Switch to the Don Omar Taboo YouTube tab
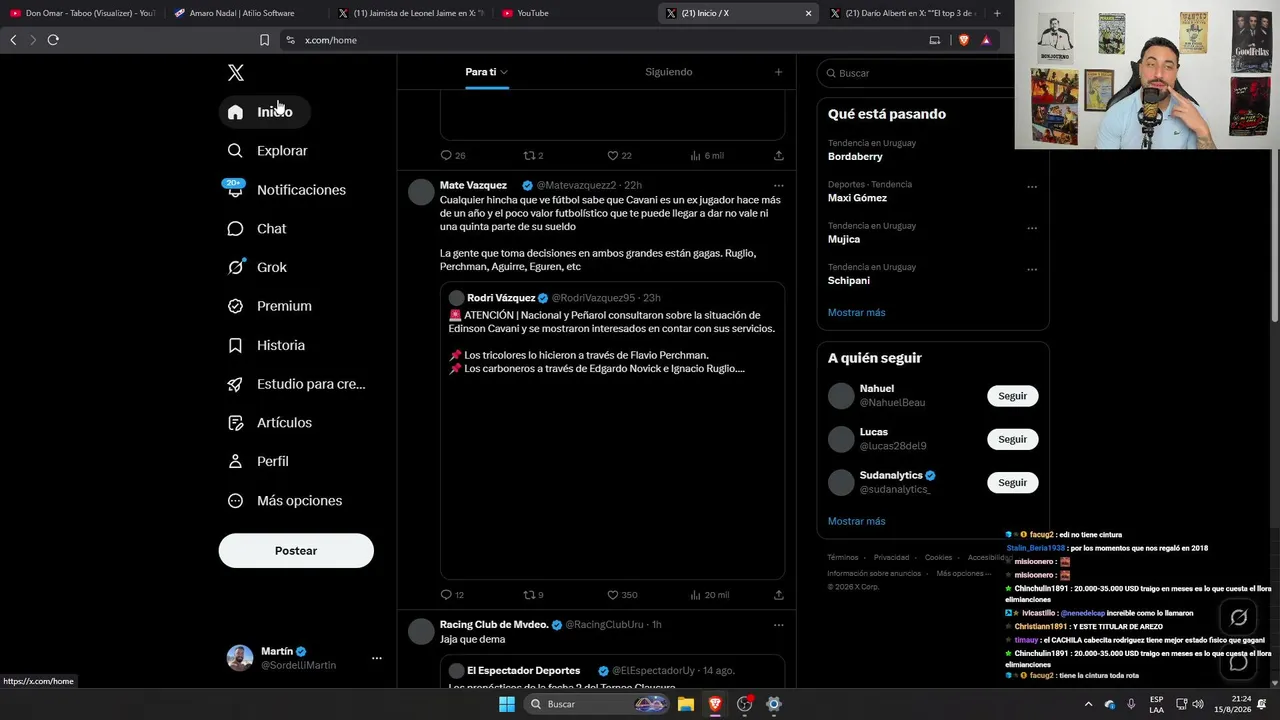Image resolution: width=1280 pixels, height=720 pixels. (83, 13)
